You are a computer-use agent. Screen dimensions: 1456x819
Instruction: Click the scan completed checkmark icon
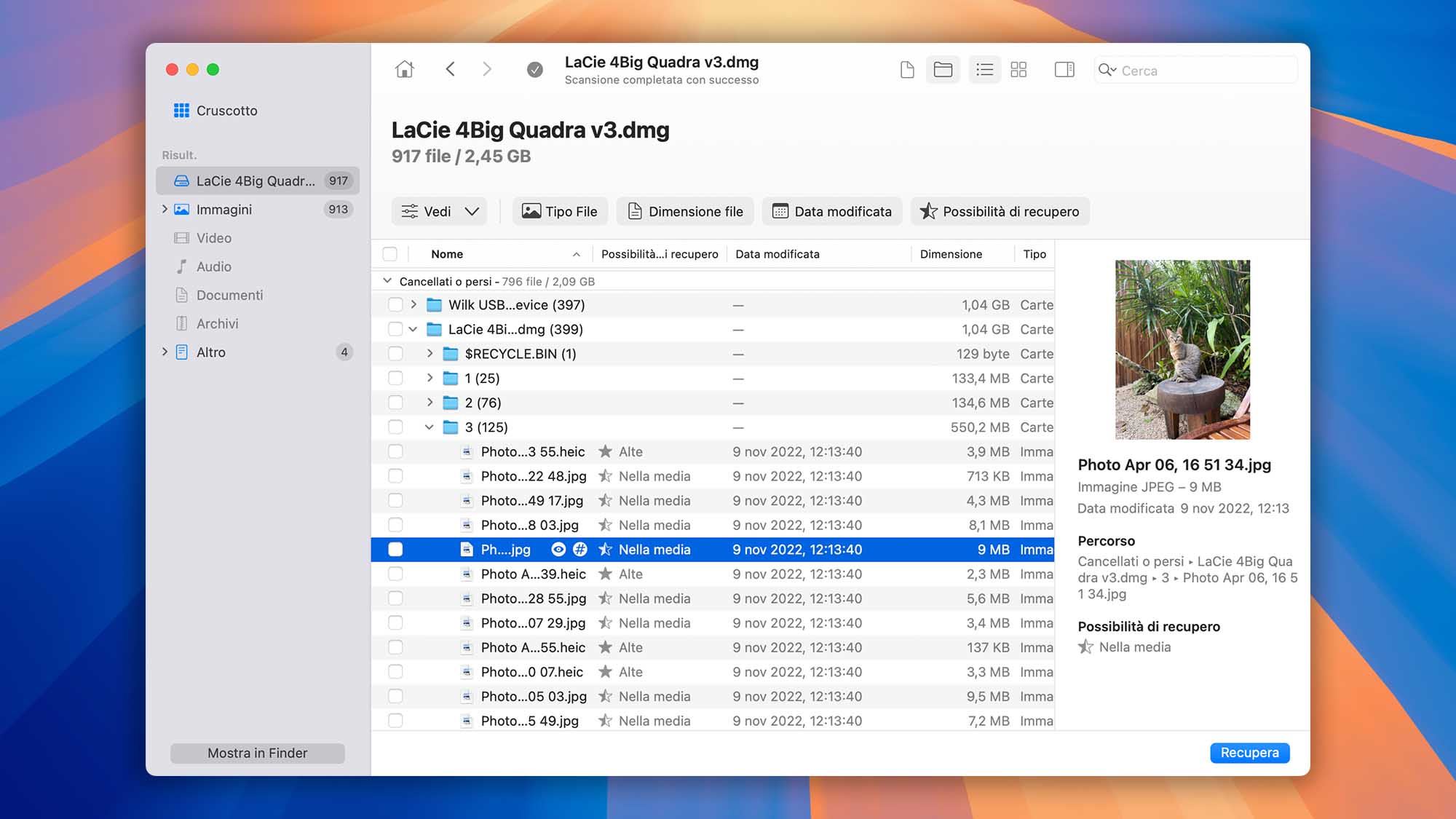coord(534,70)
